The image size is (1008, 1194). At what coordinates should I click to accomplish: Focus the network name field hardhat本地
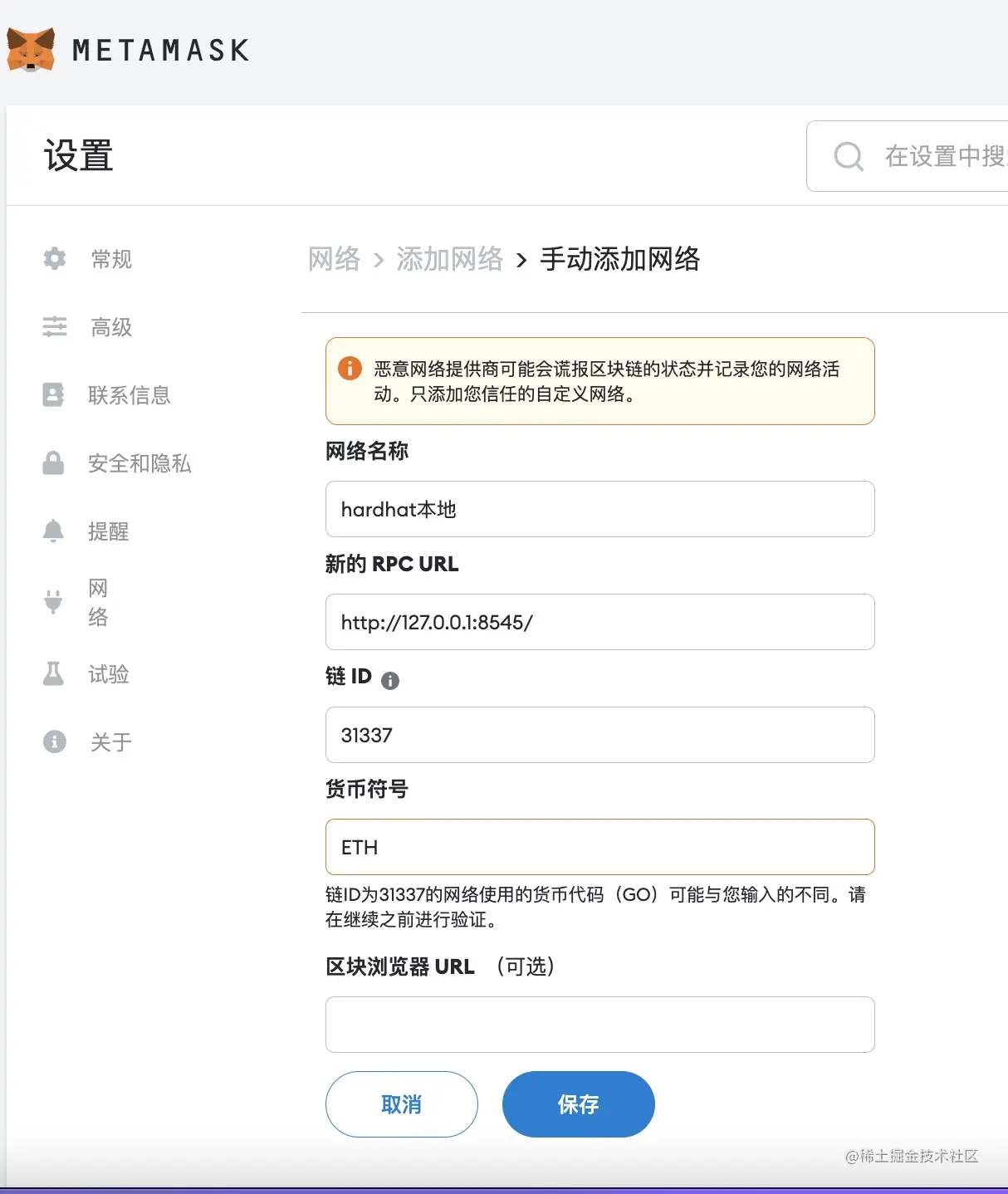[x=600, y=509]
